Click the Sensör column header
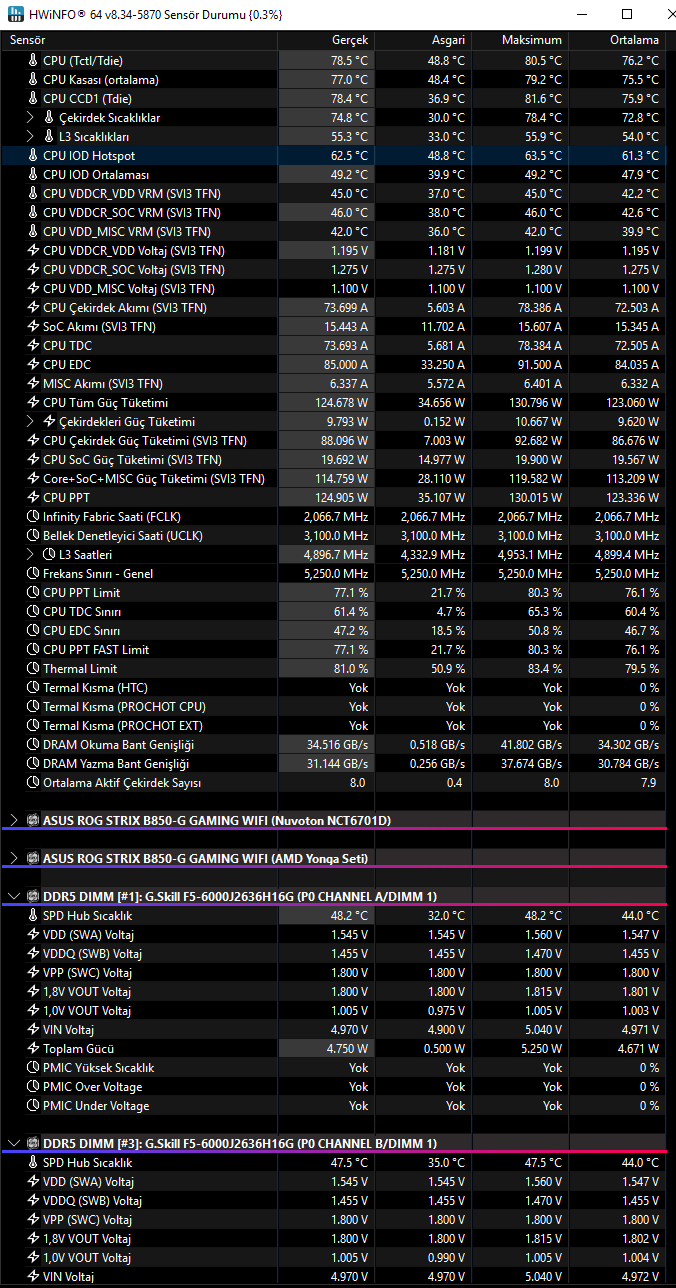Screen dimensions: 676x1288 [x=138, y=40]
